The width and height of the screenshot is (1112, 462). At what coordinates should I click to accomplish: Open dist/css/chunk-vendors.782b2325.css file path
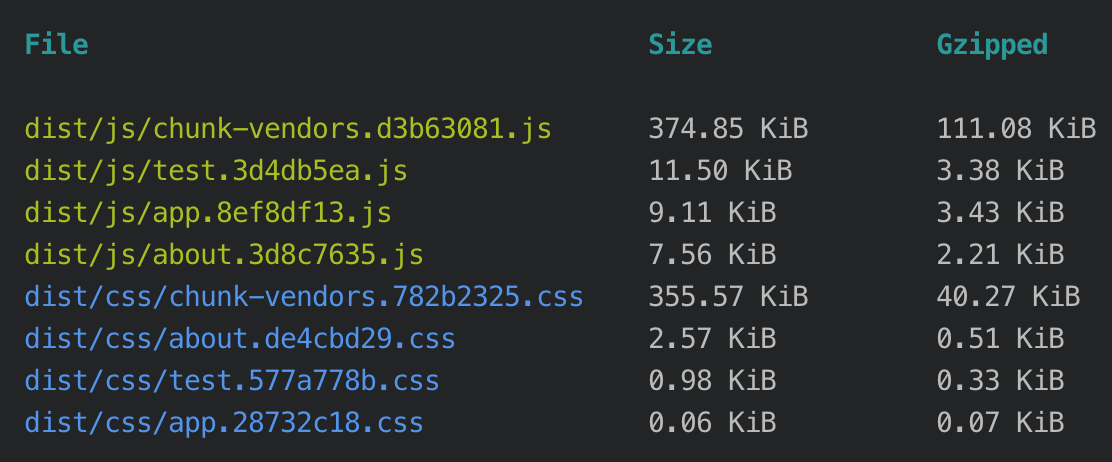304,297
